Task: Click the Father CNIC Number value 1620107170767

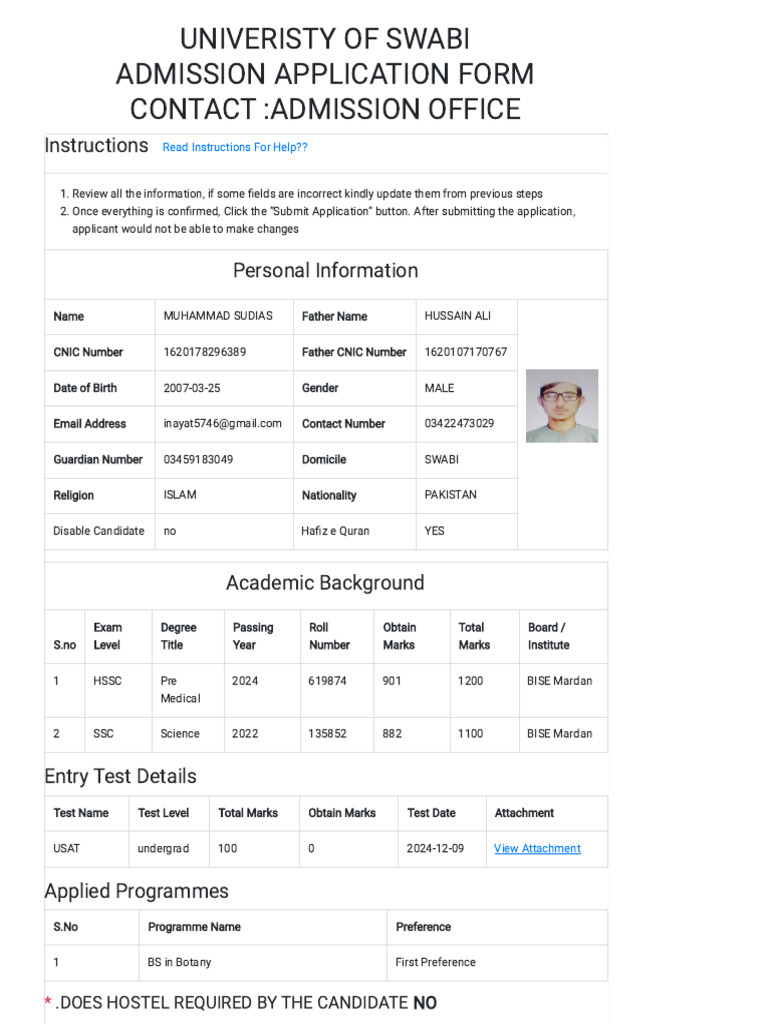Action: [x=466, y=352]
